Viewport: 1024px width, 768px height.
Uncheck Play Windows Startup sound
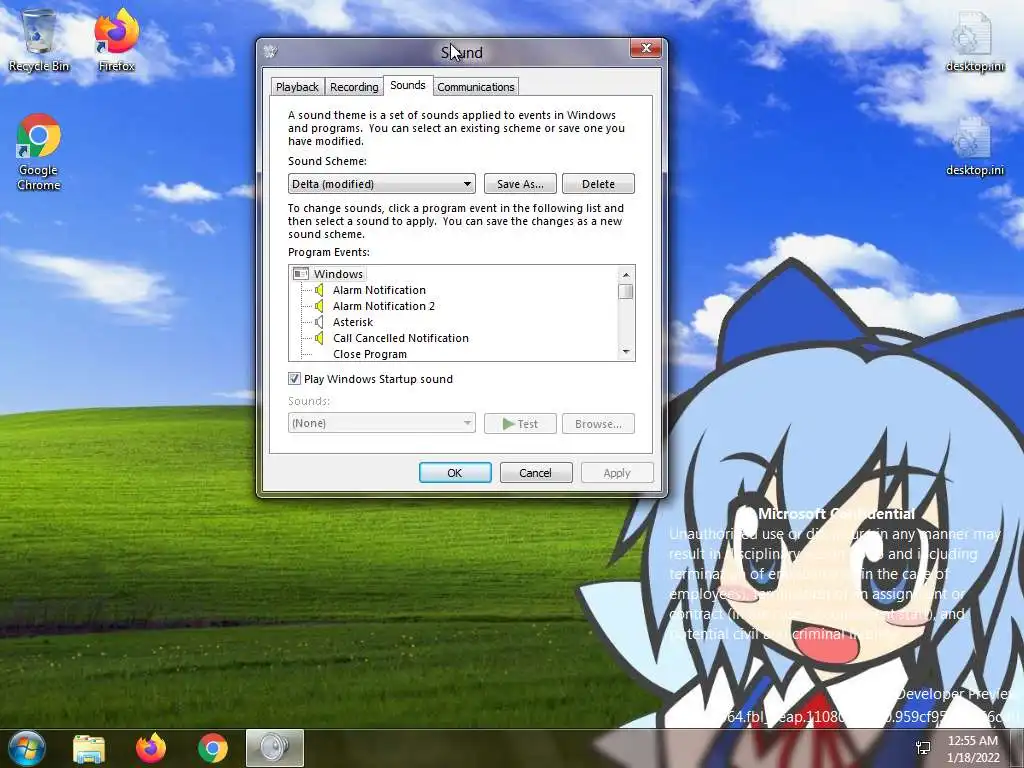(295, 379)
